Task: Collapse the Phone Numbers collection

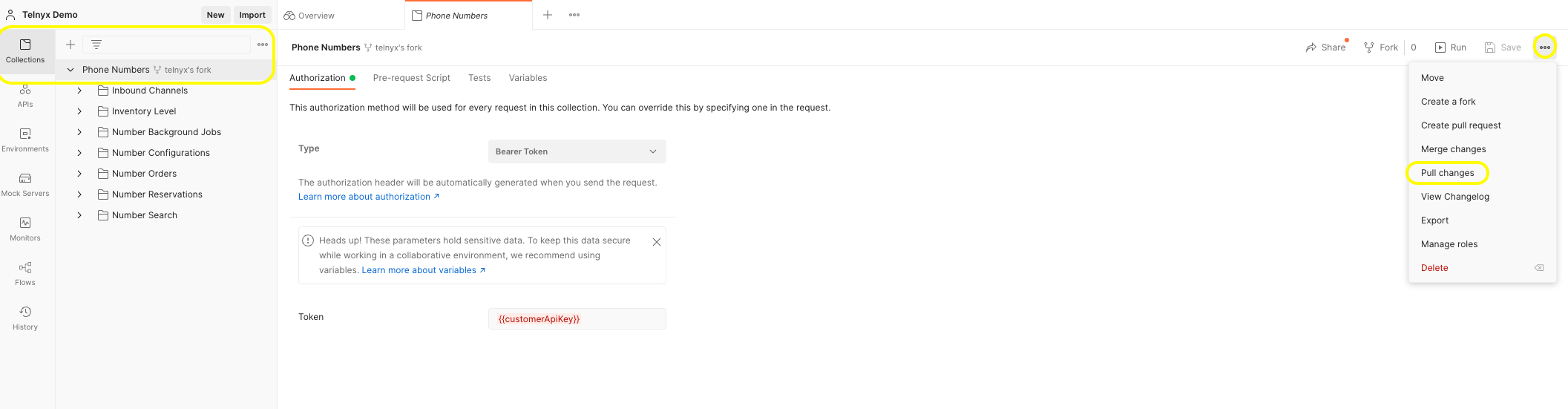Action: coord(70,70)
